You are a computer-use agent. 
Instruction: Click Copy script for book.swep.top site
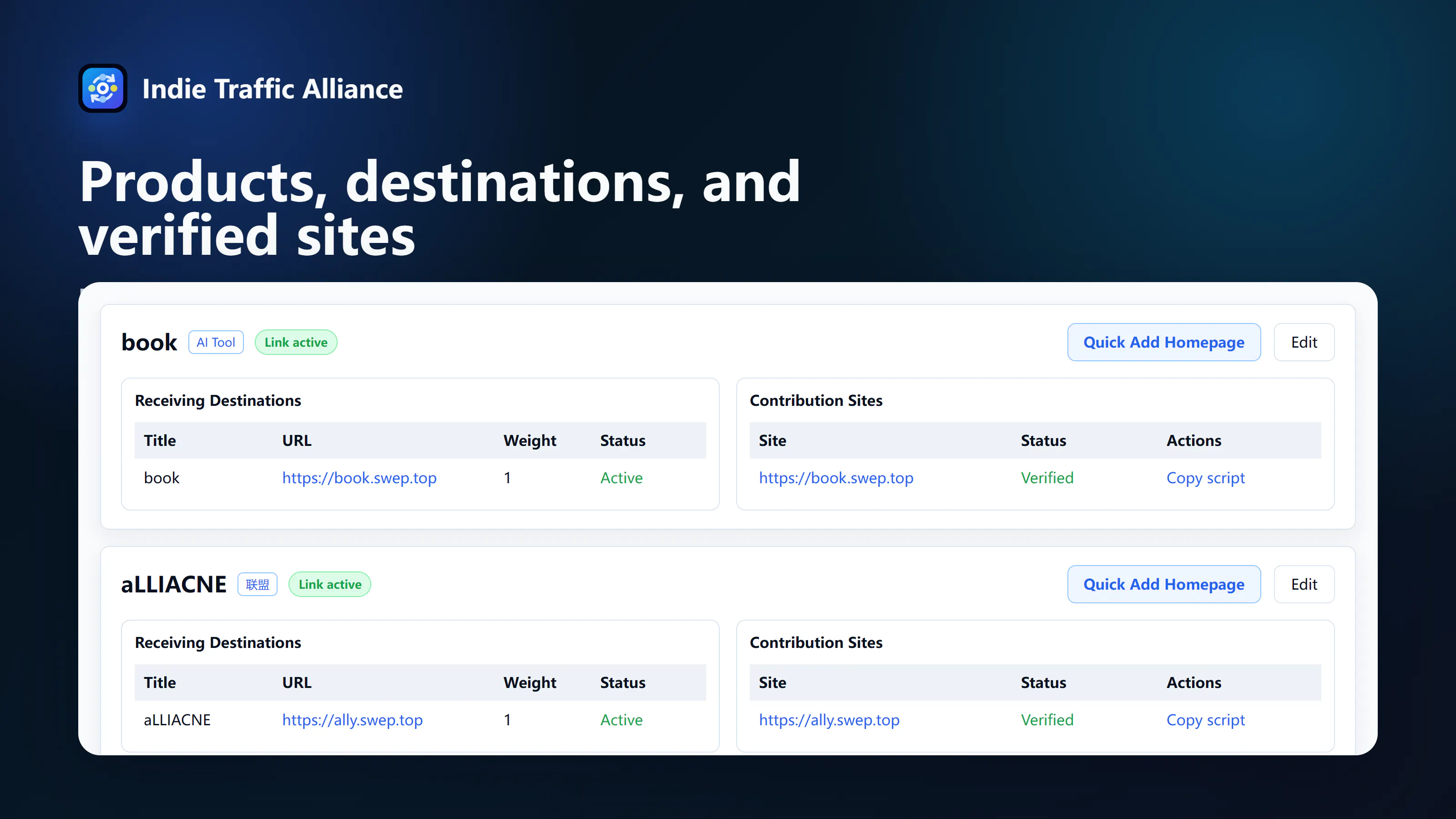[1206, 478]
